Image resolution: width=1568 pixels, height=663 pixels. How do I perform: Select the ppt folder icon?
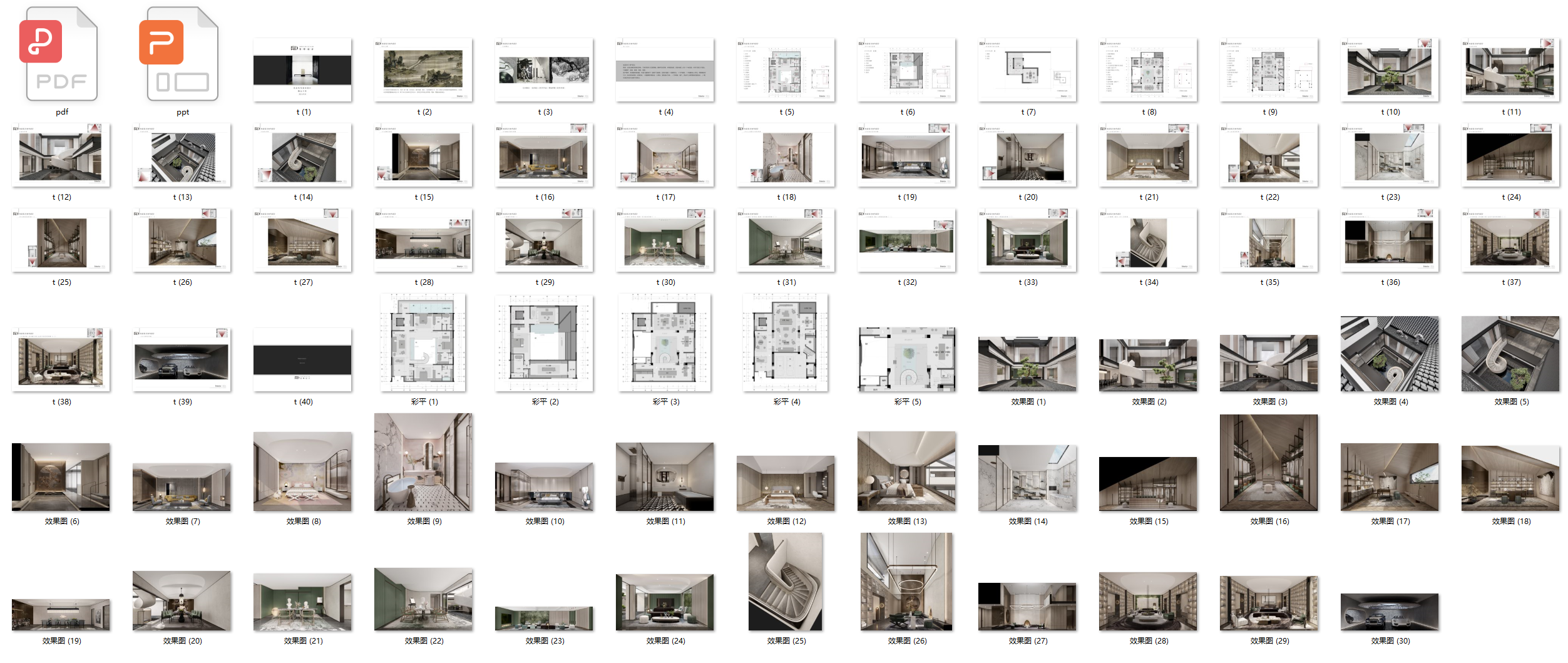tap(182, 54)
